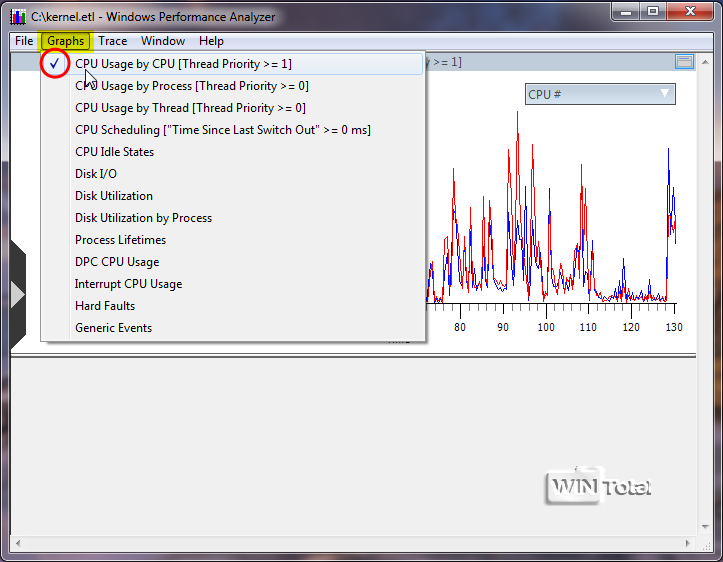The width and height of the screenshot is (723, 562).
Task: Click the vertical scrollbar up arrow
Action: (705, 62)
